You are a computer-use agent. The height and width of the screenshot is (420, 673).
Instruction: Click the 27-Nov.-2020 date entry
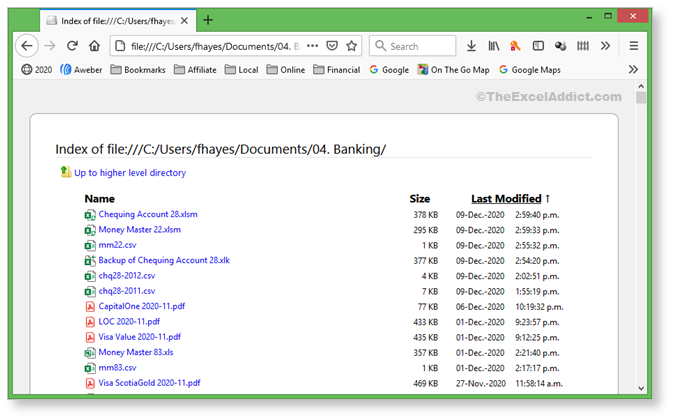[x=481, y=384]
